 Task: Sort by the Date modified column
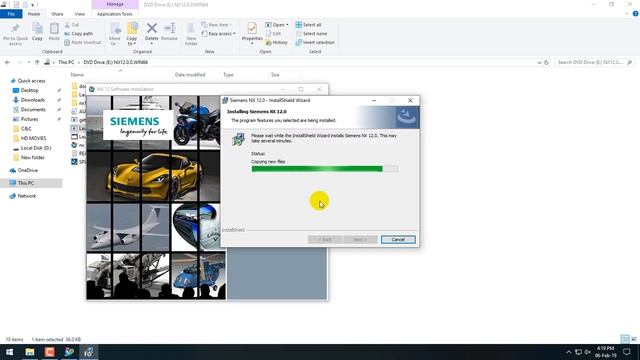click(x=190, y=75)
